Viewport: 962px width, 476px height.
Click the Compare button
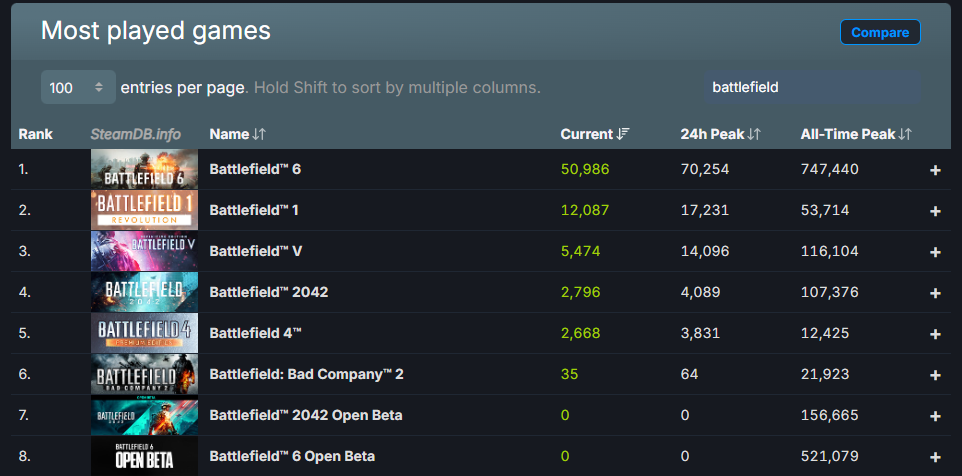click(x=880, y=33)
